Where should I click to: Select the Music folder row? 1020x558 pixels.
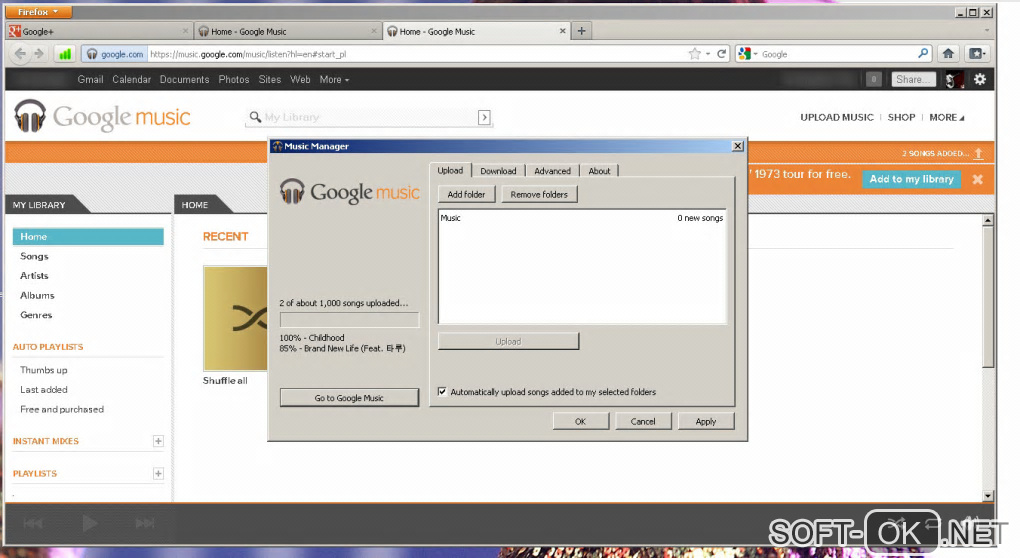[582, 218]
